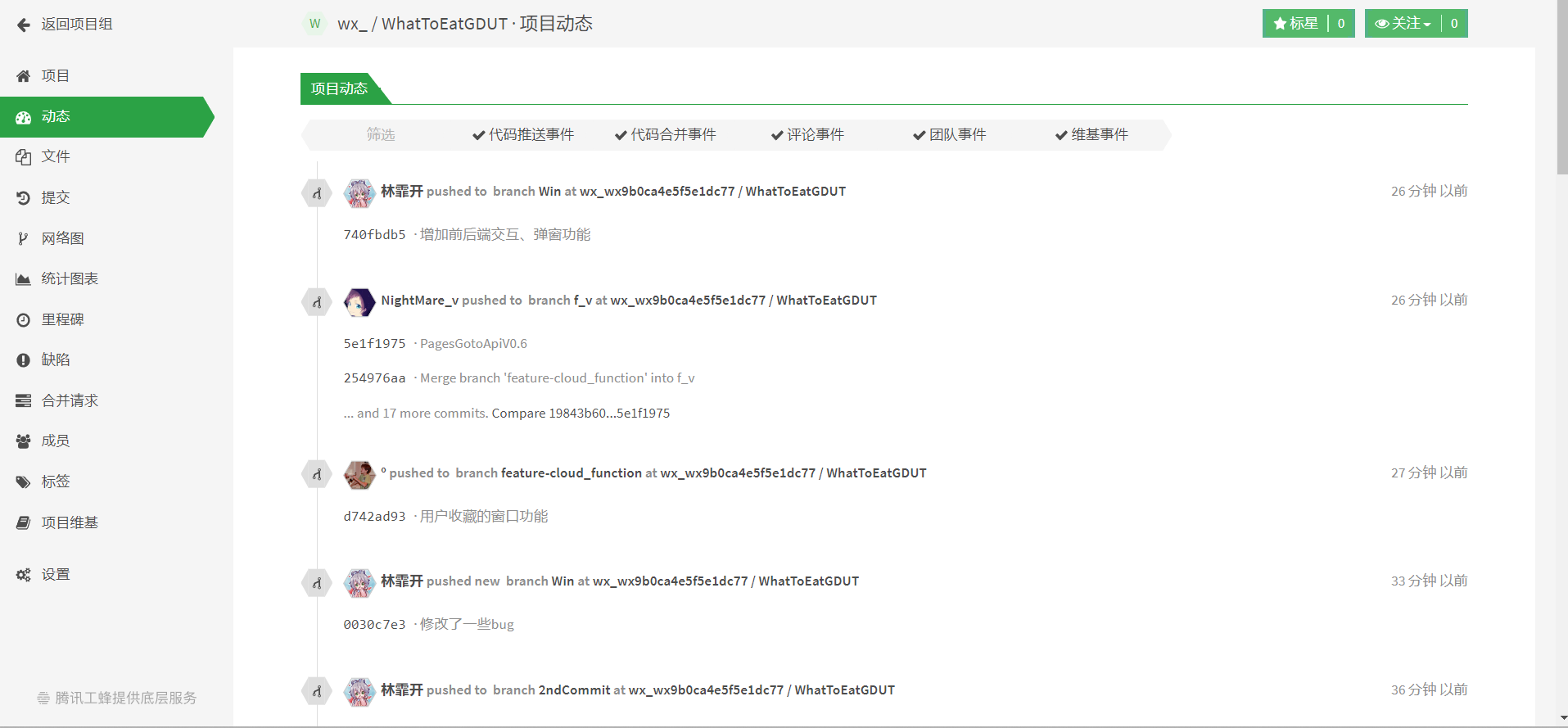Screen dimensions: 1568x728
Task: Click 36 分钟 以前 timestamp
Action: tap(1429, 690)
